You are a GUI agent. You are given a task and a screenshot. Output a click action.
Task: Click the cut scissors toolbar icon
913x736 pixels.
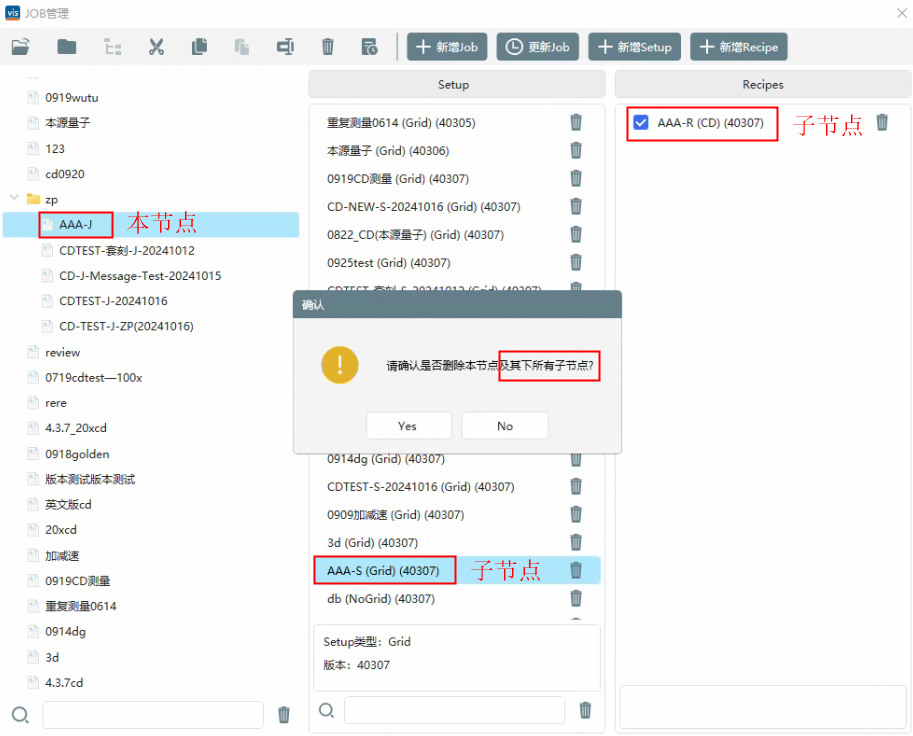click(156, 47)
